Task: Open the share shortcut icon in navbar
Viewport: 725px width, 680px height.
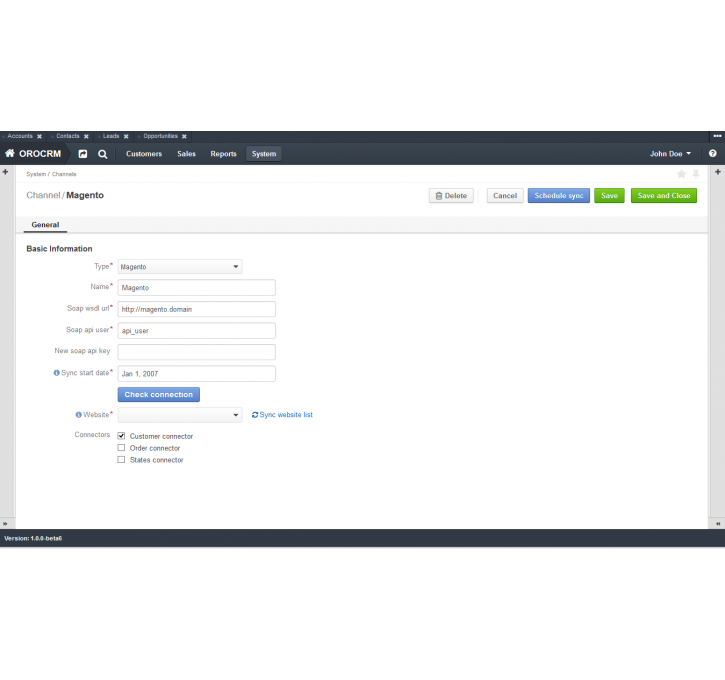Action: 83,154
